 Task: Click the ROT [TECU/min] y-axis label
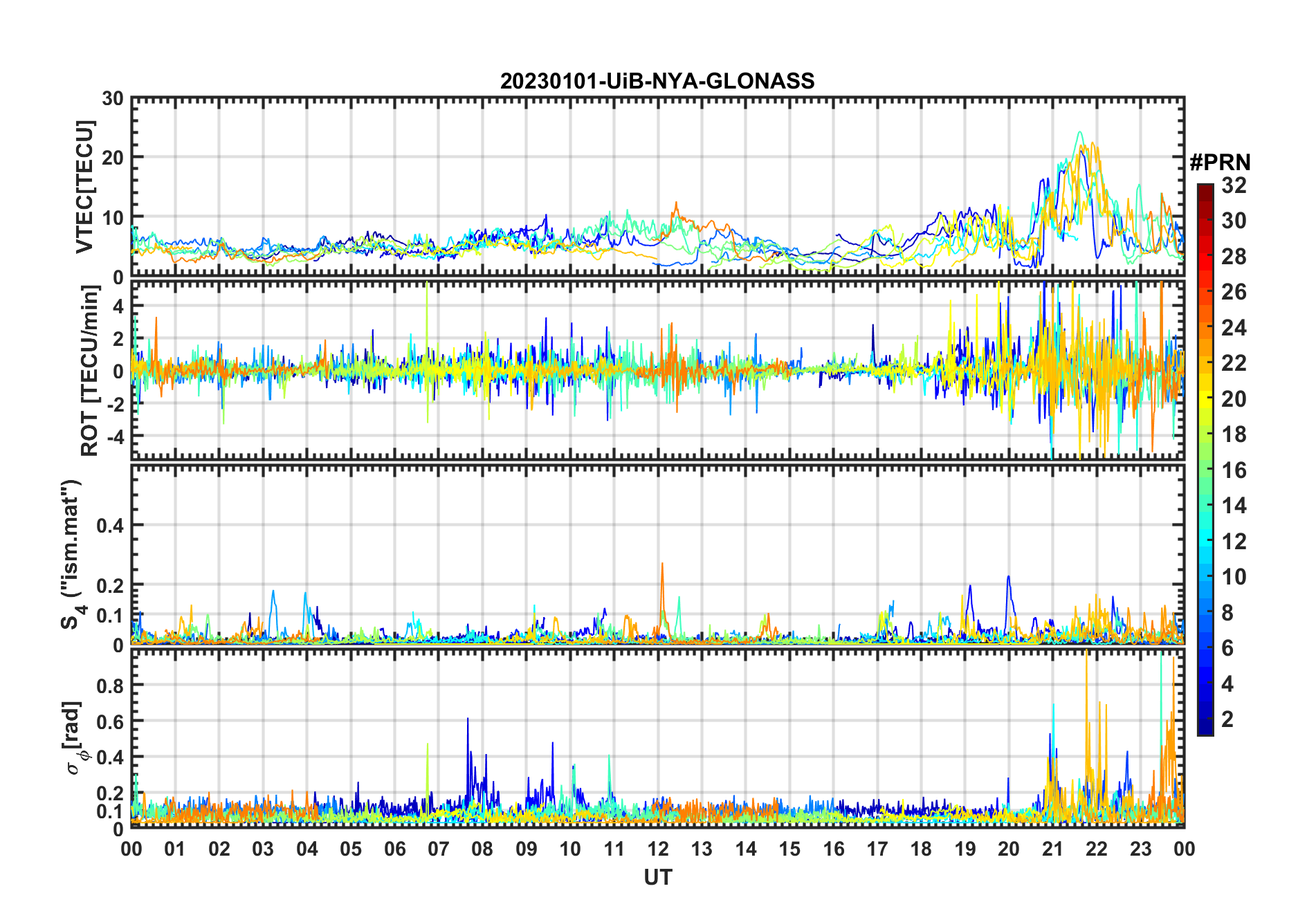point(89,371)
